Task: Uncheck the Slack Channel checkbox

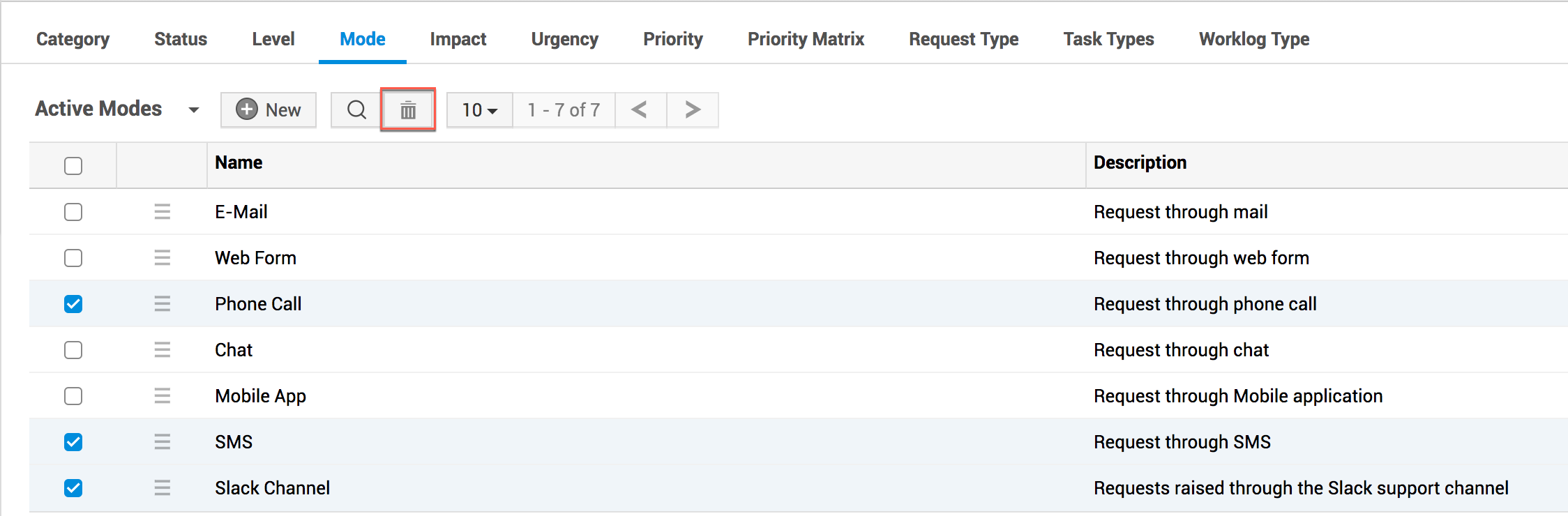Action: pyautogui.click(x=73, y=488)
